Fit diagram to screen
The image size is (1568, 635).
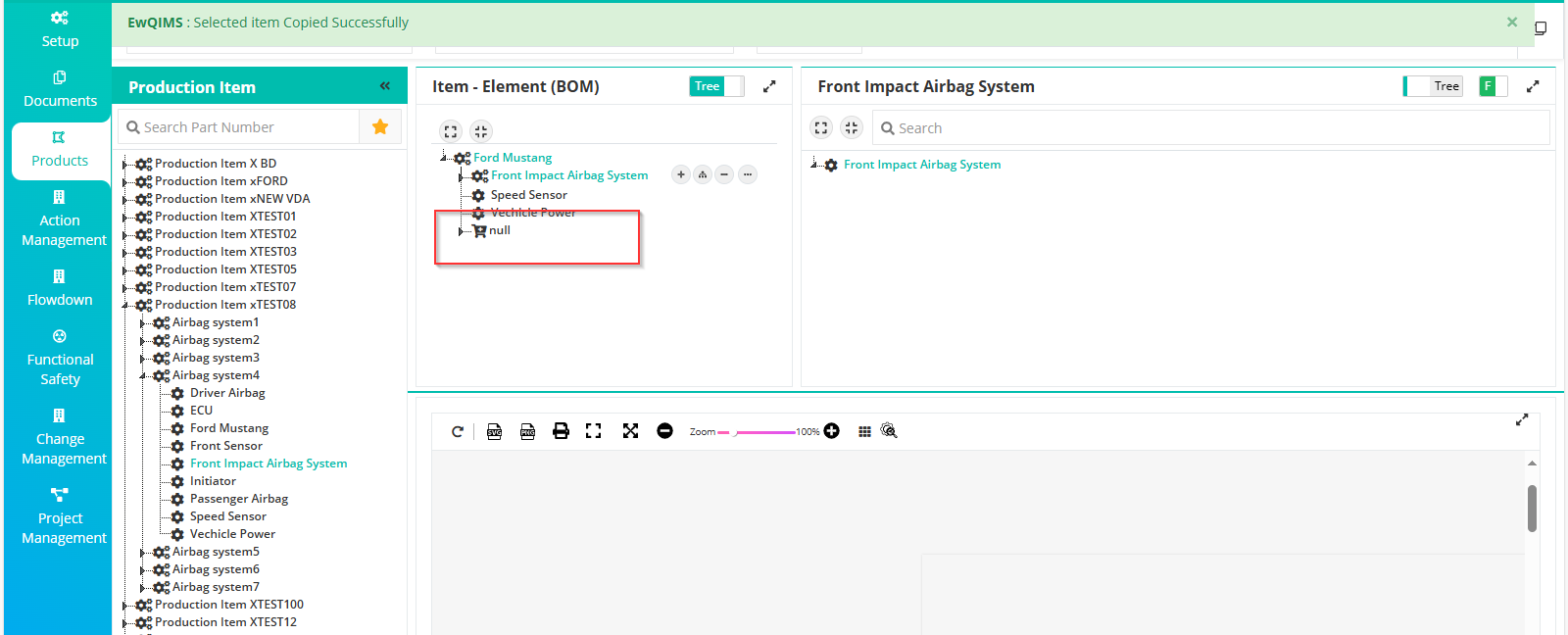pyautogui.click(x=593, y=431)
